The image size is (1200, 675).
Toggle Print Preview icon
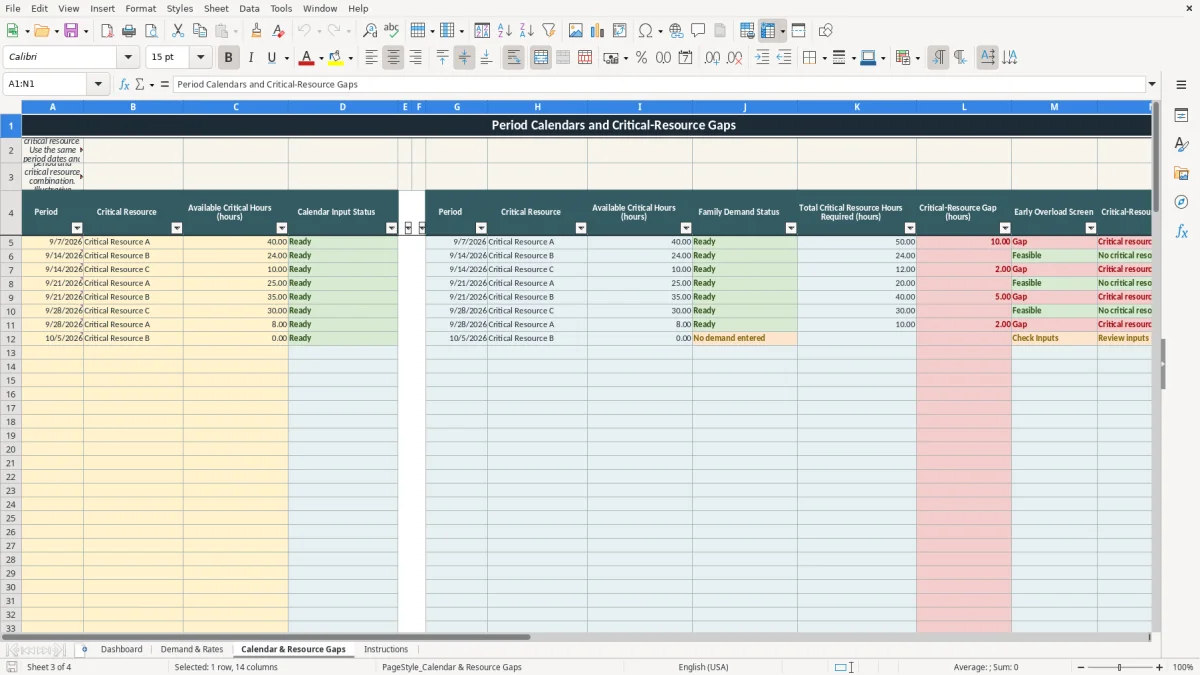pyautogui.click(x=151, y=31)
